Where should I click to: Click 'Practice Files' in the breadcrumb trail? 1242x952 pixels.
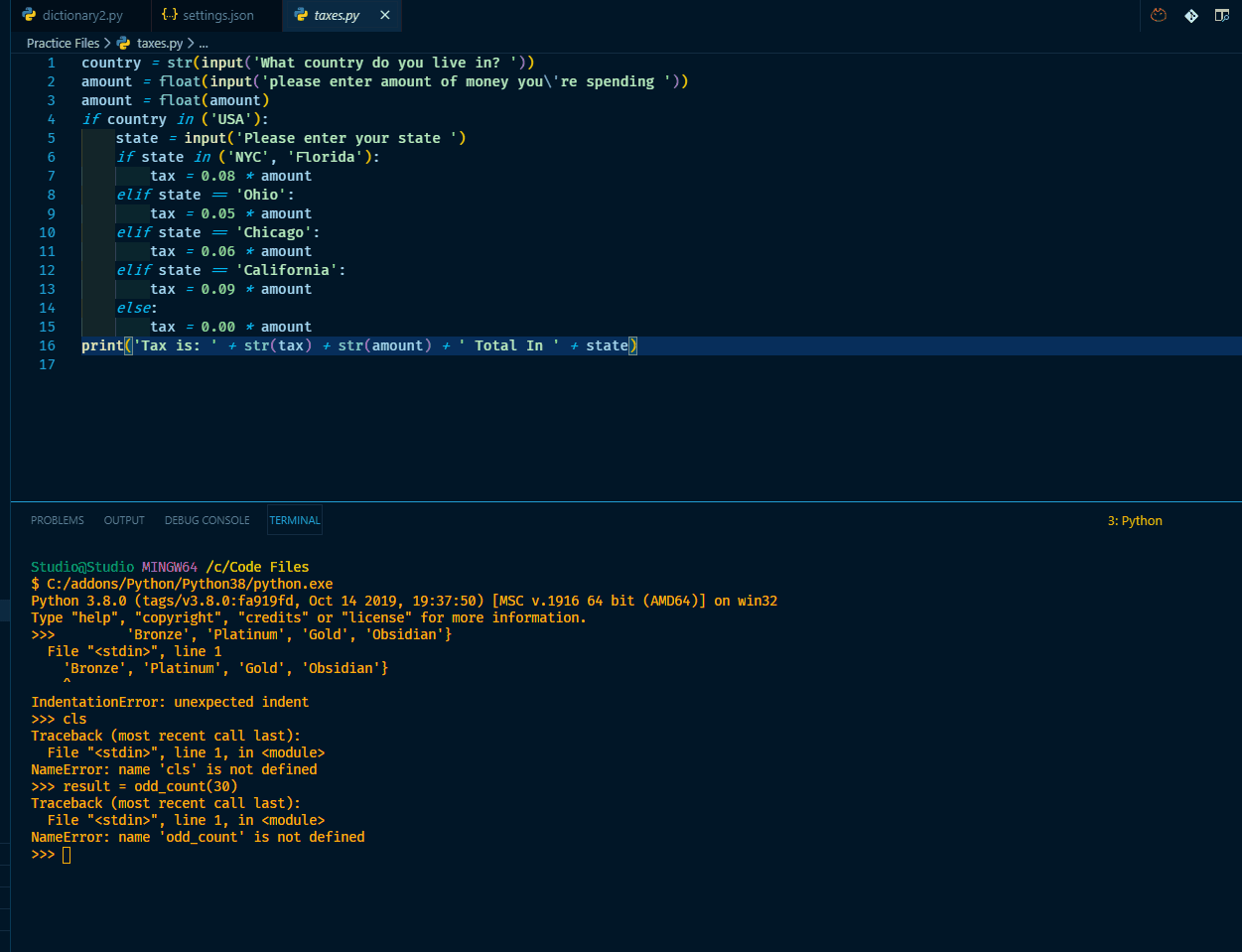click(x=62, y=43)
